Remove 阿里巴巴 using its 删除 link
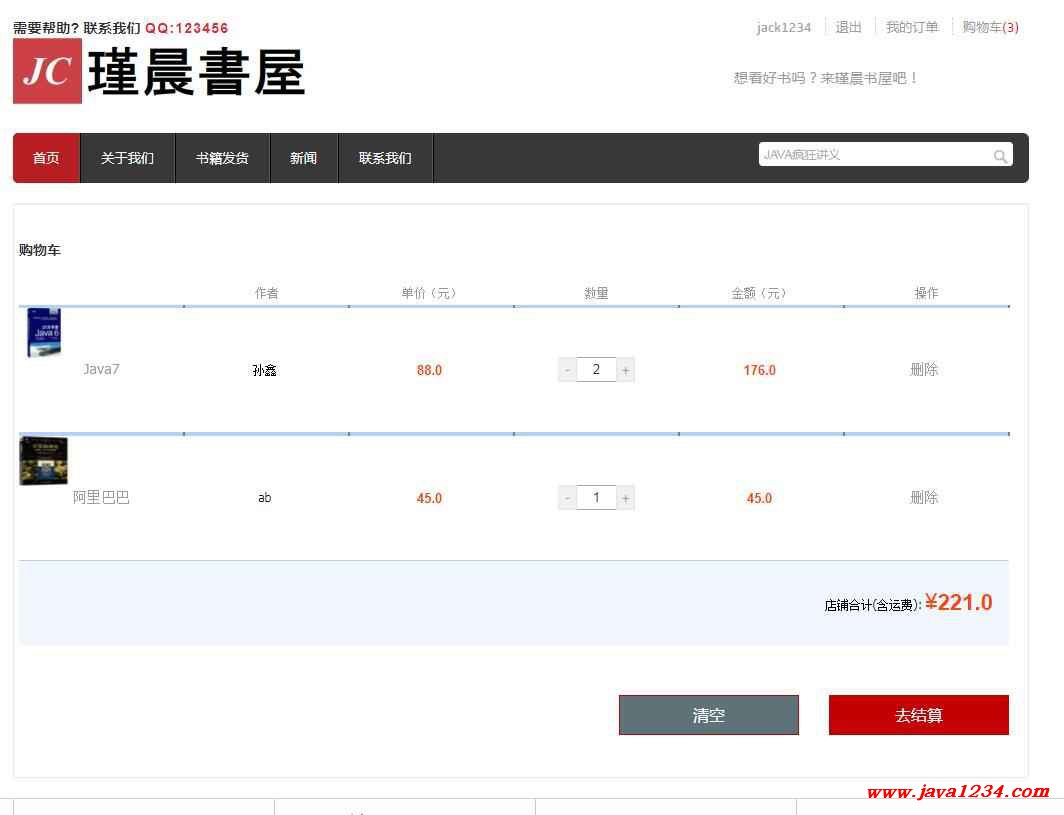The width and height of the screenshot is (1064, 815). (x=924, y=498)
